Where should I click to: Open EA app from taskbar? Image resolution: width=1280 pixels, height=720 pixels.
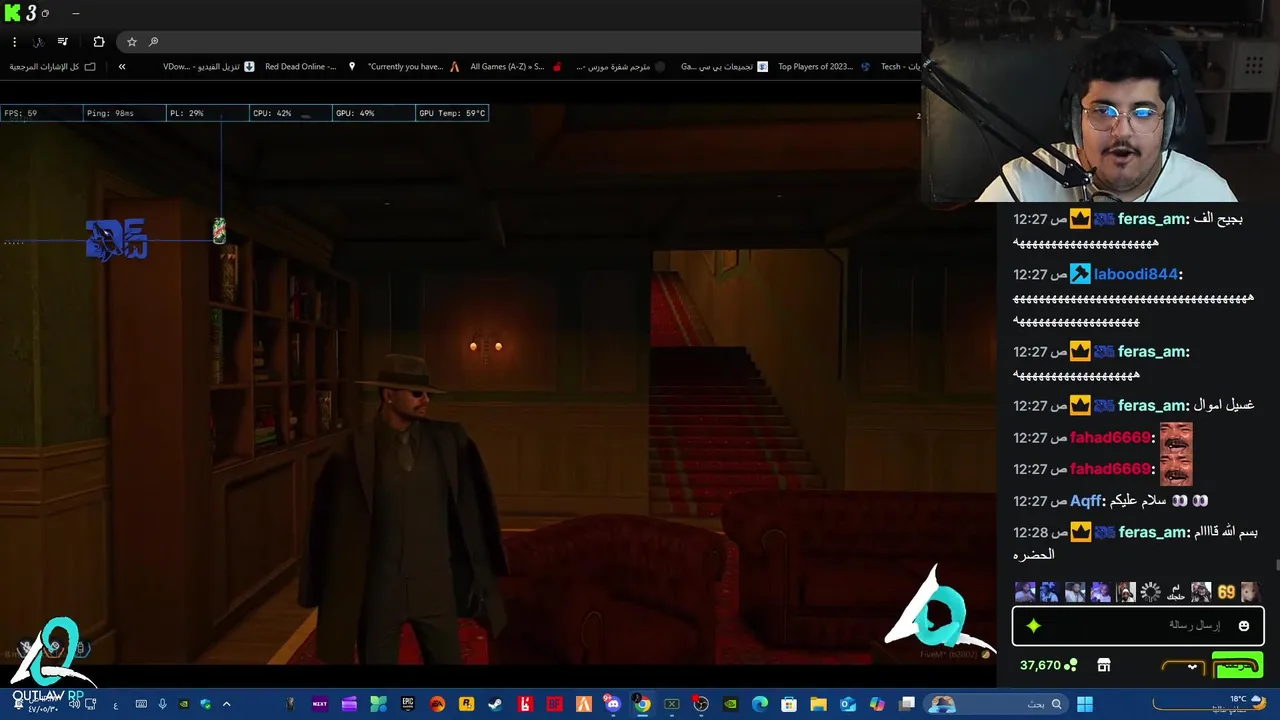click(437, 704)
